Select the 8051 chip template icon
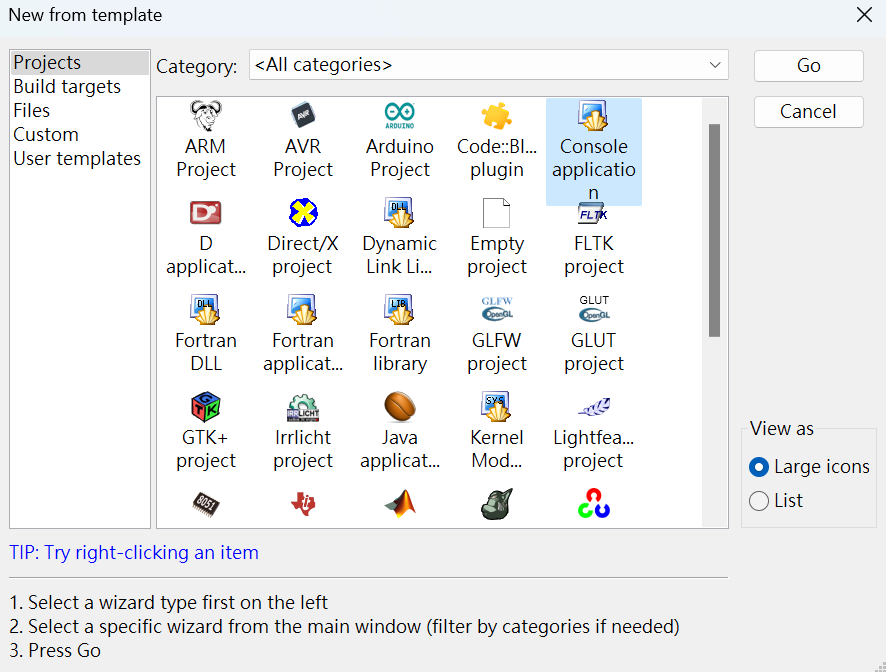The height and width of the screenshot is (672, 886). [x=206, y=504]
